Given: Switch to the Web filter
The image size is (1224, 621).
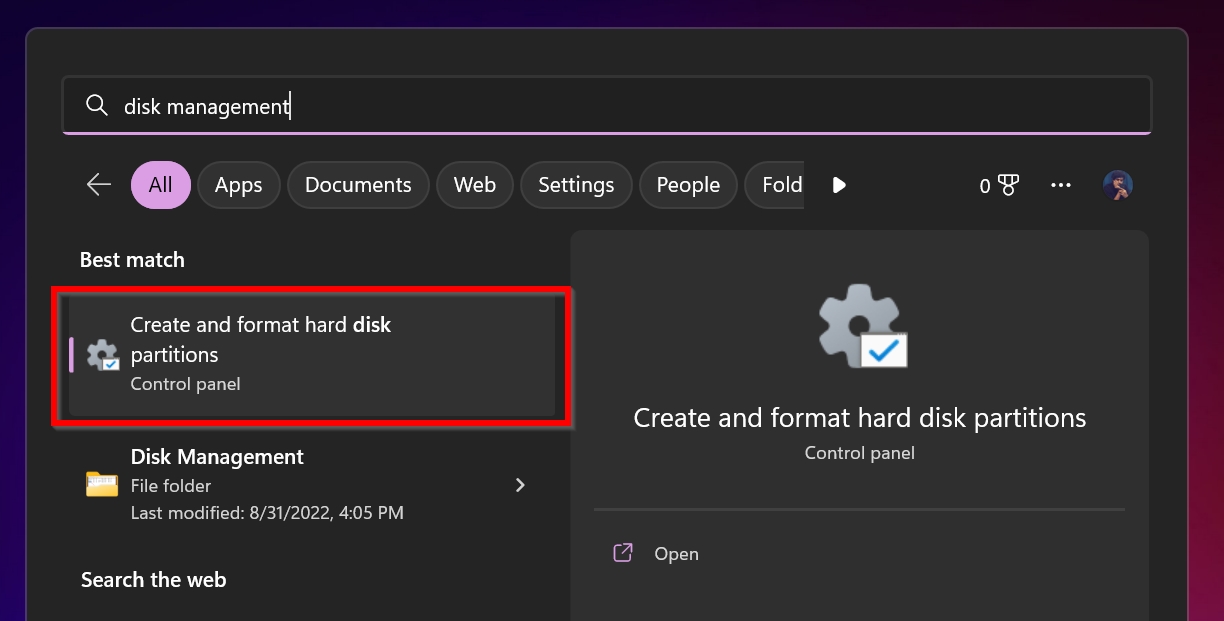Looking at the screenshot, I should tap(474, 185).
